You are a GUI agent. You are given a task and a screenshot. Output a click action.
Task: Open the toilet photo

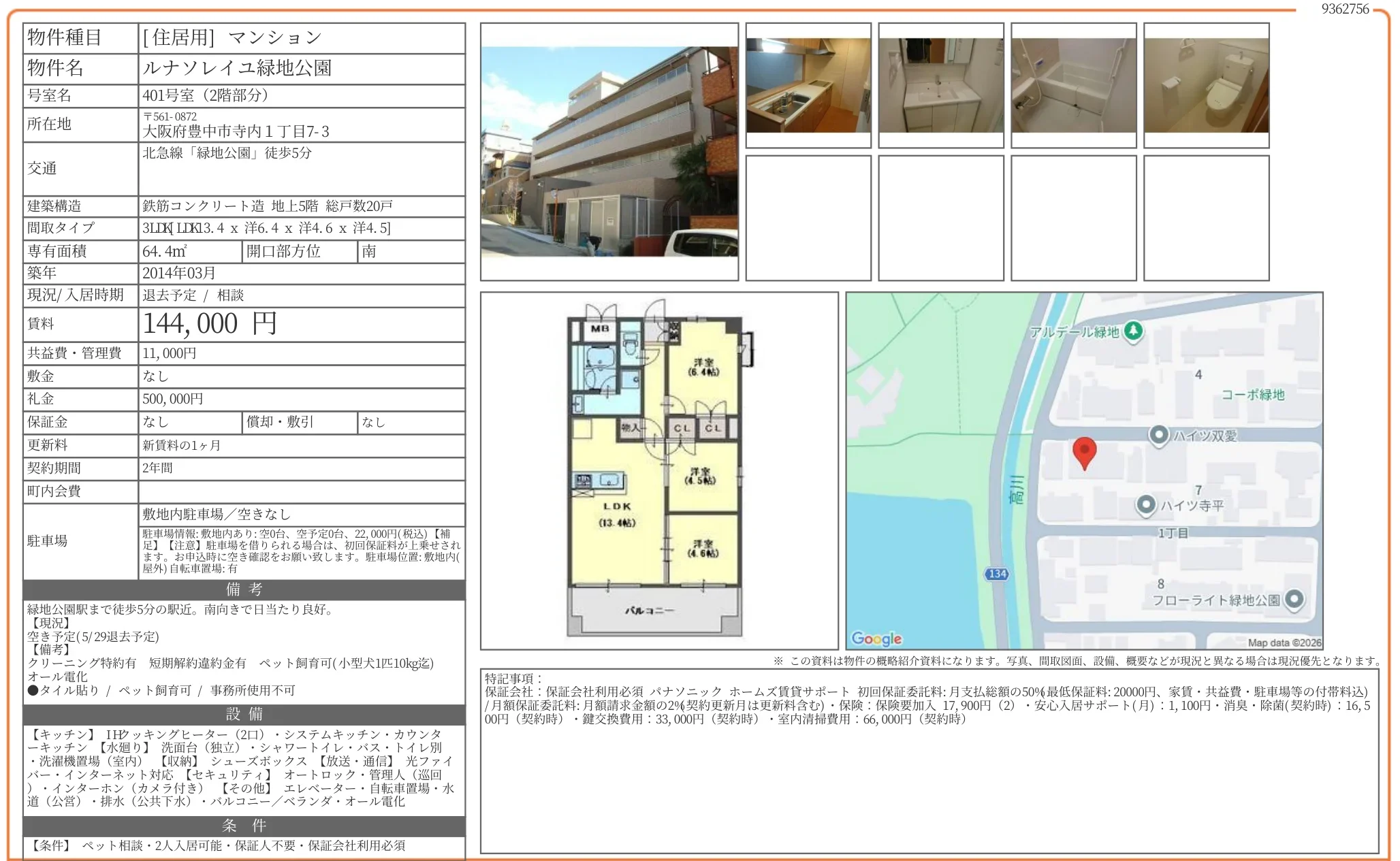(x=1205, y=85)
